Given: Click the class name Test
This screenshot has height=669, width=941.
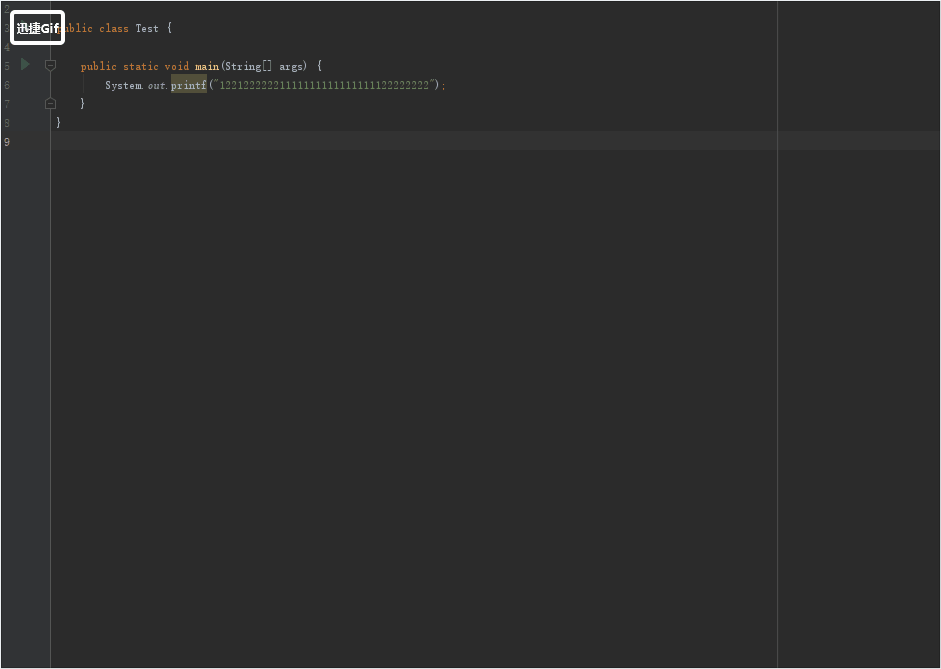Looking at the screenshot, I should click(147, 29).
